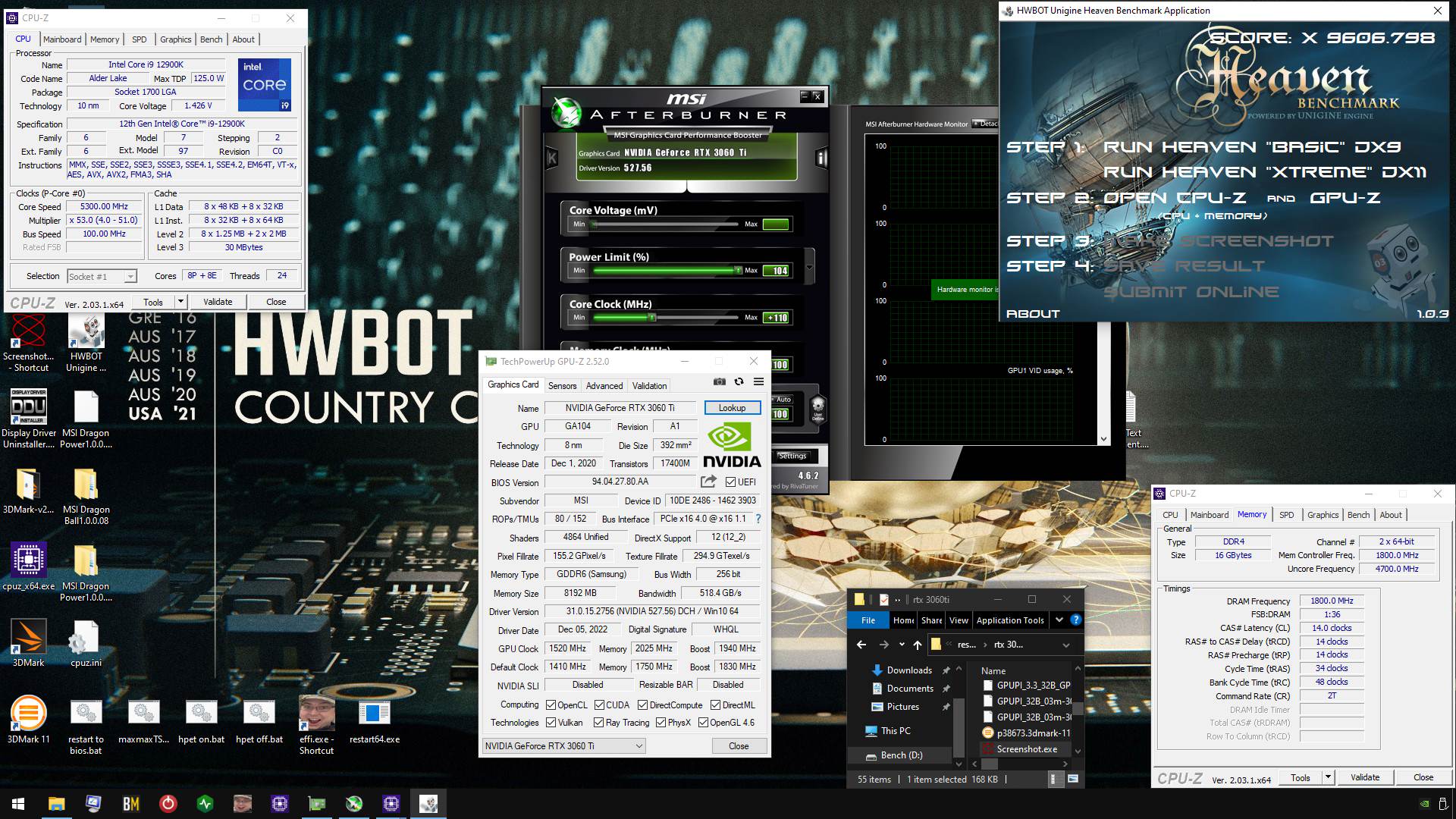This screenshot has height=819, width=1456.
Task: Toggle the OpenCL checkbox
Action: [x=551, y=705]
